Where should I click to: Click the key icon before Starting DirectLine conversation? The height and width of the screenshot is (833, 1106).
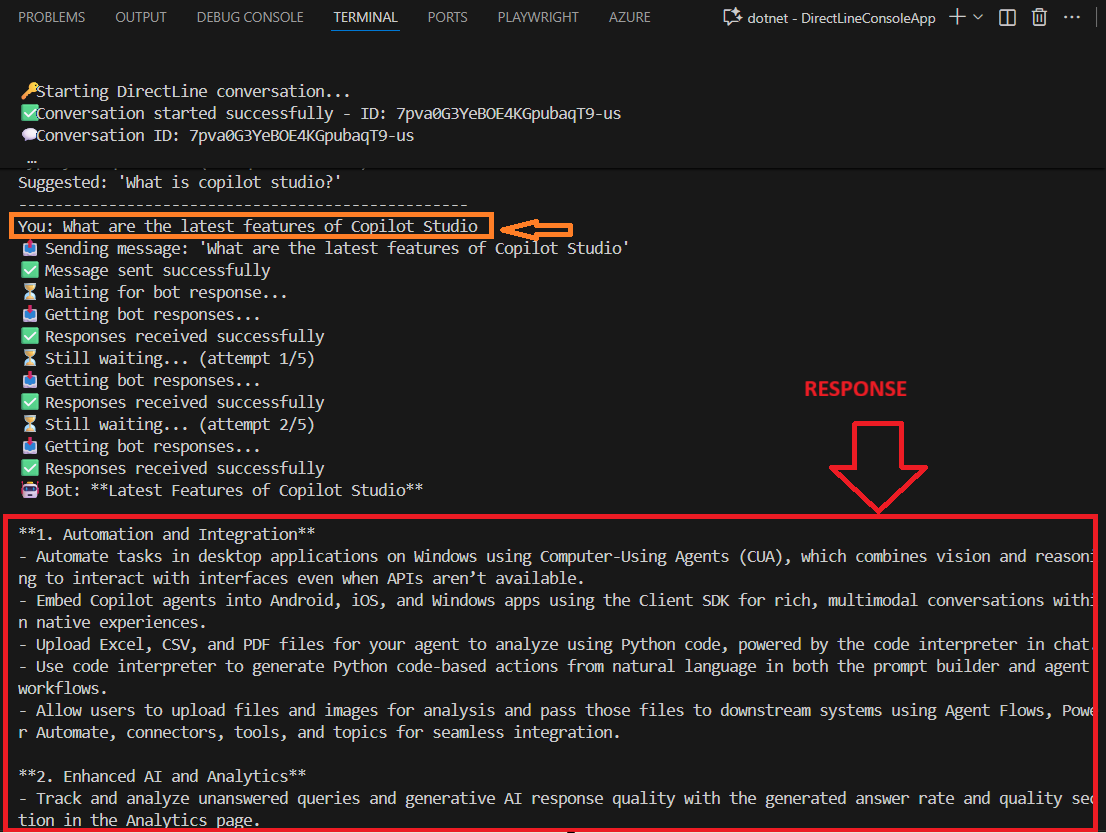click(x=27, y=92)
